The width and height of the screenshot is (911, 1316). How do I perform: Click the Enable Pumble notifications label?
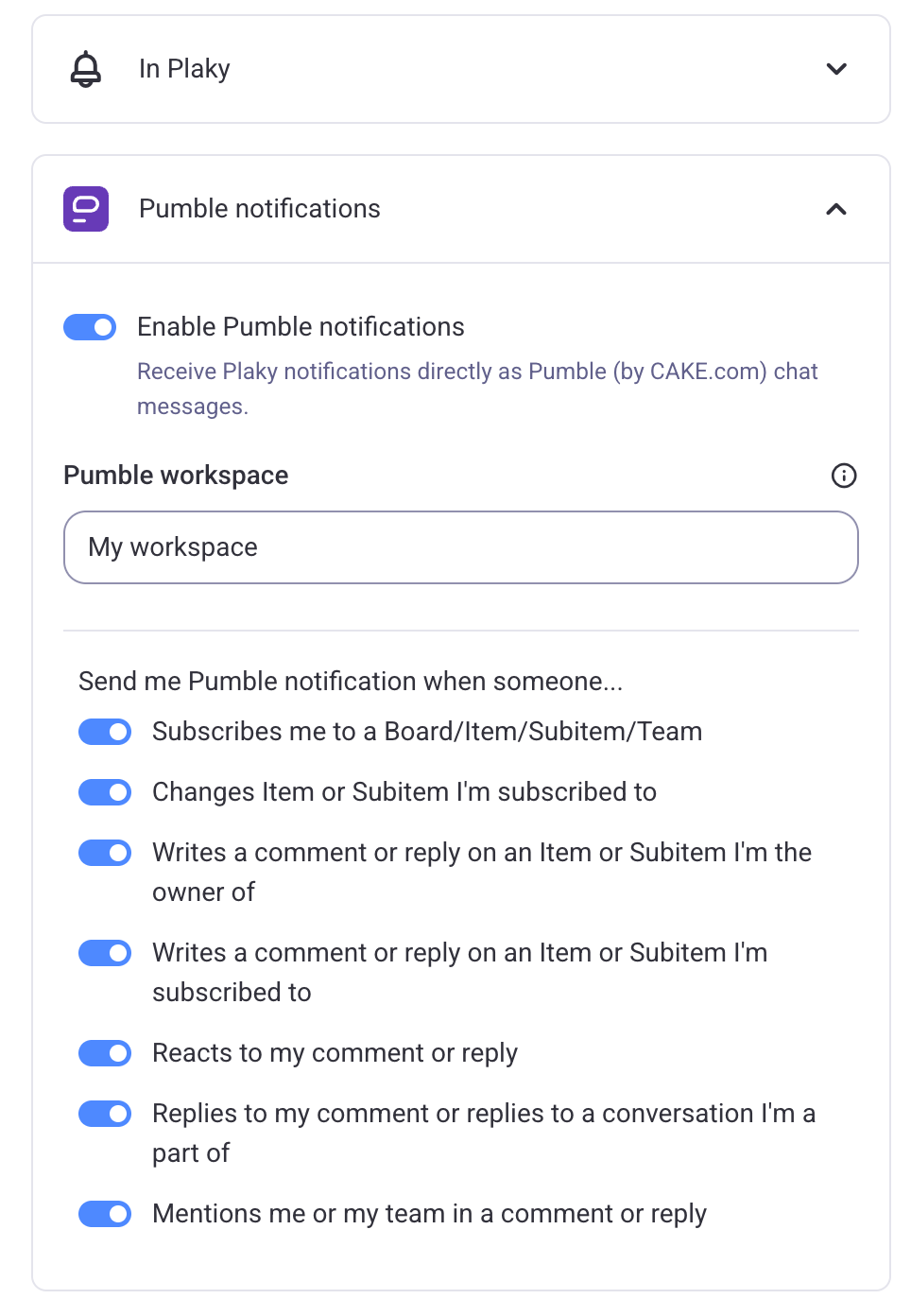(301, 327)
